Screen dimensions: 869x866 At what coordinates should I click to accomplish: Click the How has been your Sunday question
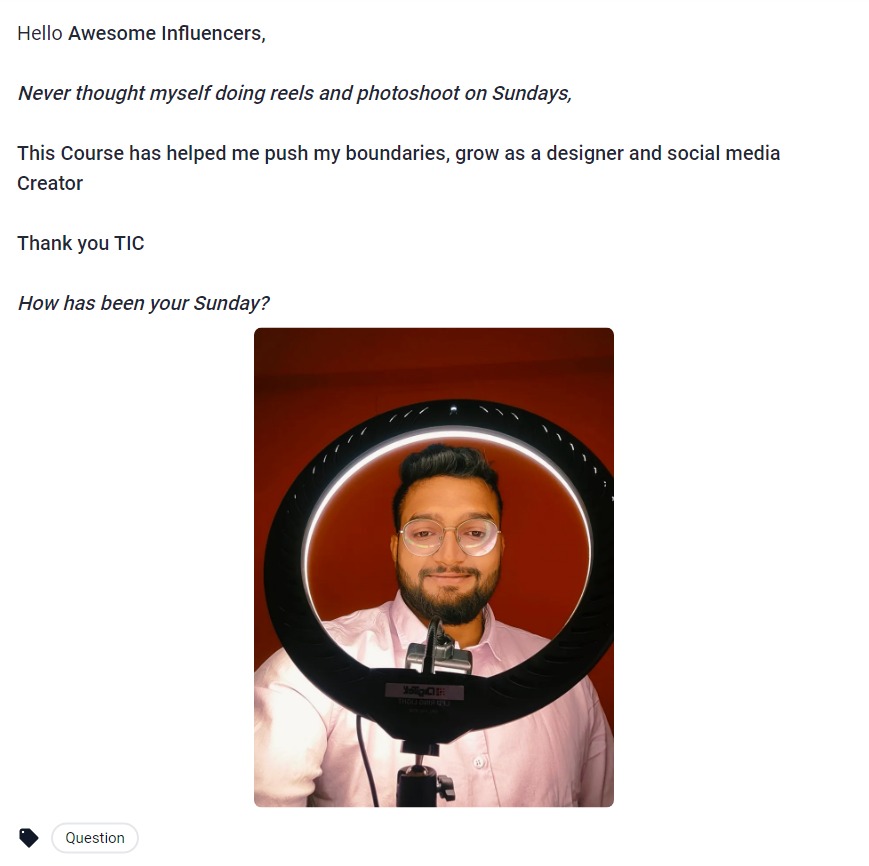pos(144,303)
